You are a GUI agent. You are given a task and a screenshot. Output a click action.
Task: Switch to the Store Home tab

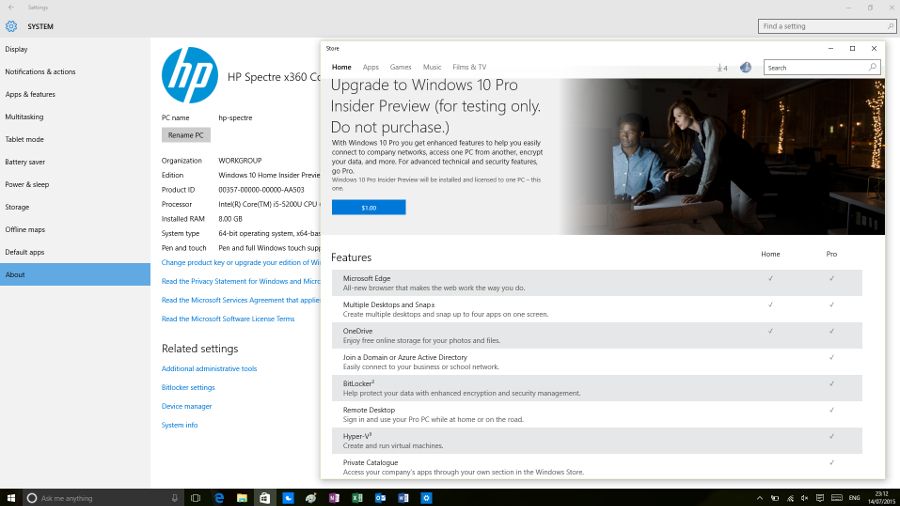coord(342,67)
